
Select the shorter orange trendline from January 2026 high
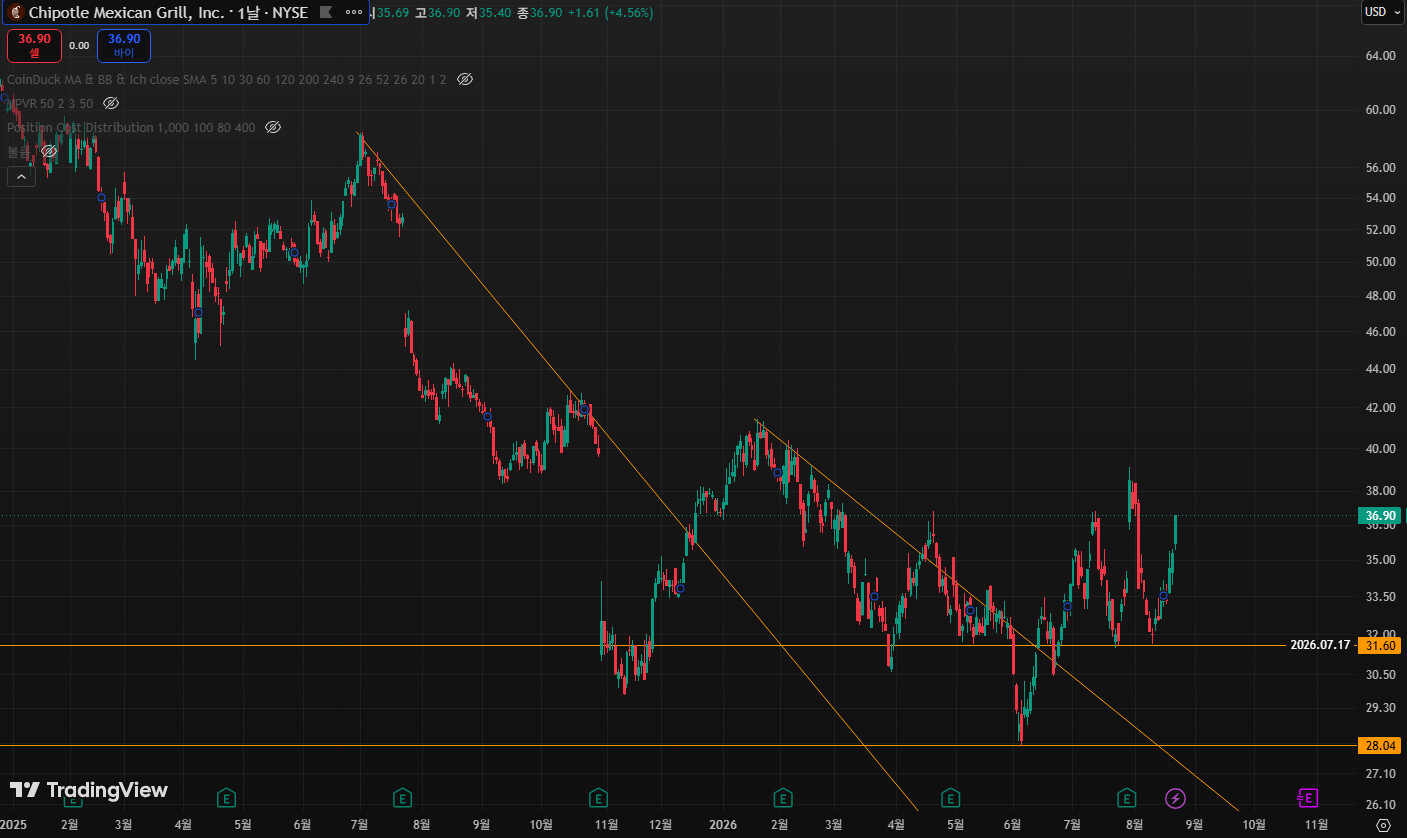(997, 615)
